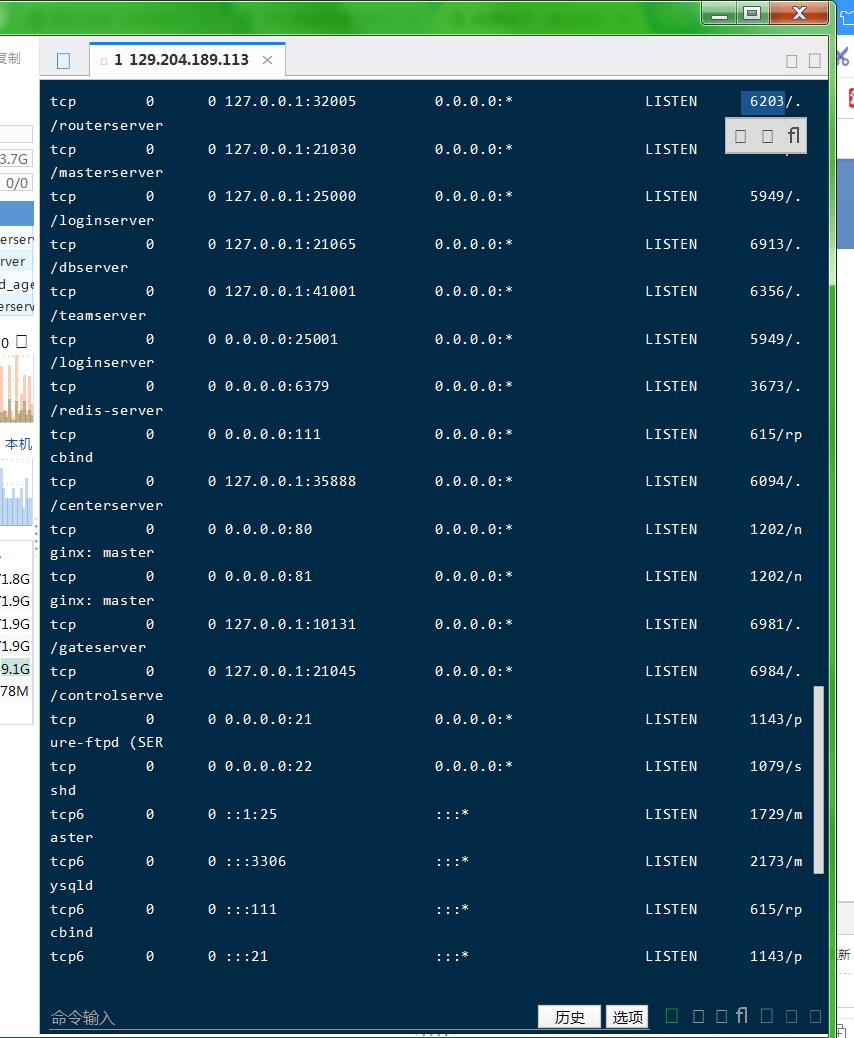Click the icon immediately right of the green status icon

pyautogui.click(x=698, y=1016)
